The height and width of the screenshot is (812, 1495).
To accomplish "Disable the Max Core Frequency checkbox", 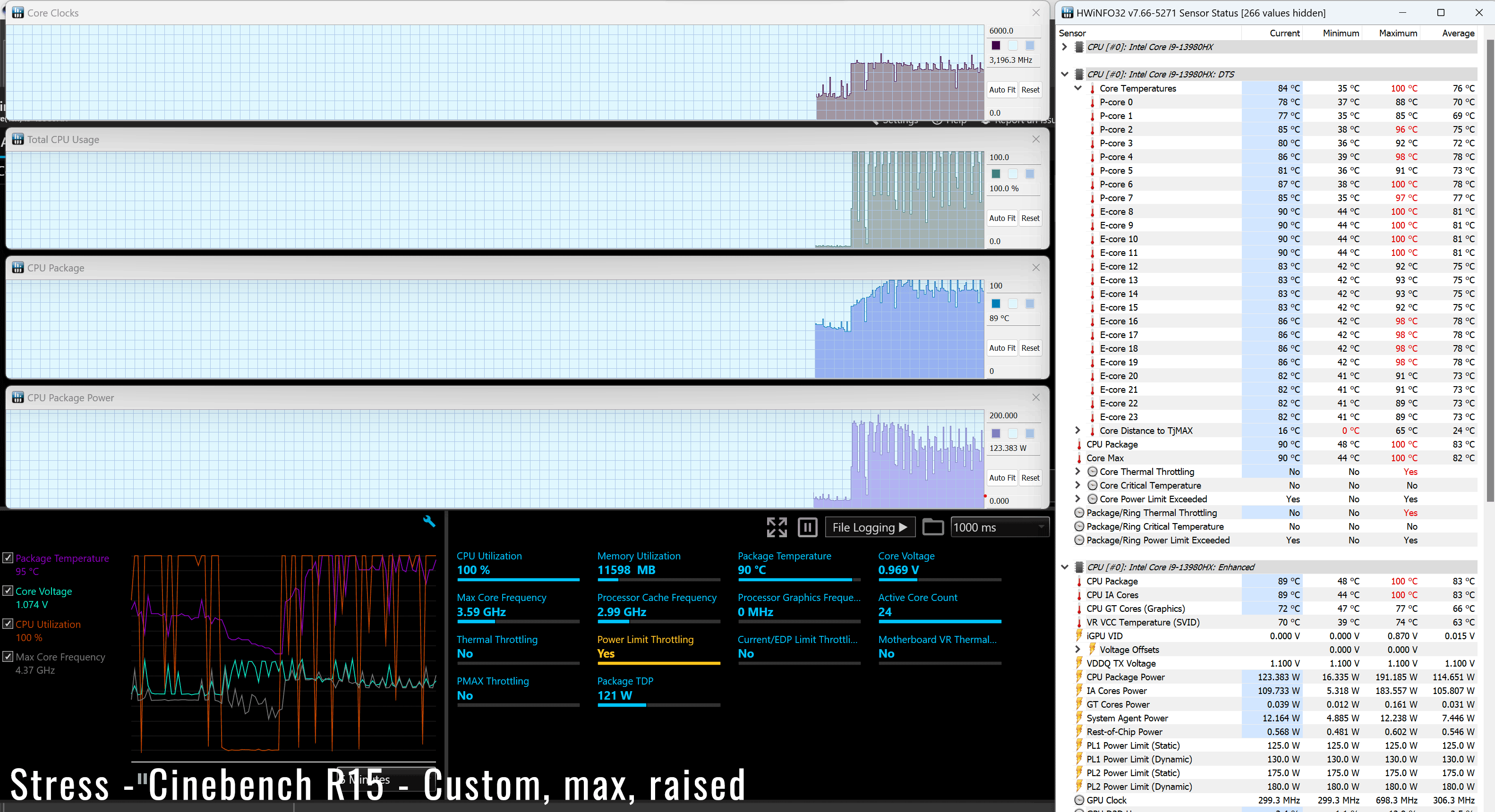I will pyautogui.click(x=8, y=657).
